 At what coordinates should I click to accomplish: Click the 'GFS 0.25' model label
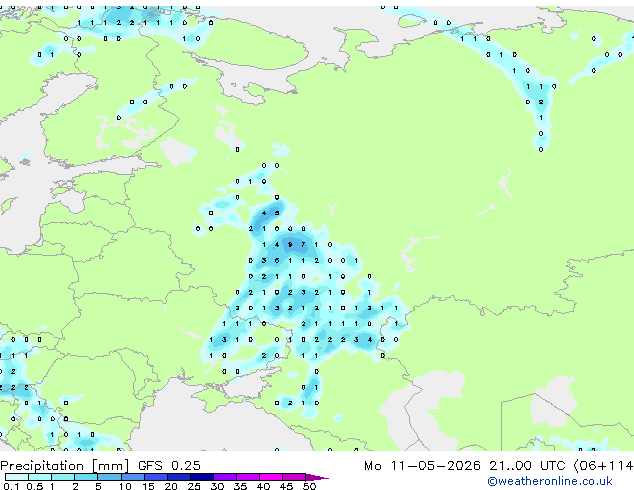pos(169,466)
